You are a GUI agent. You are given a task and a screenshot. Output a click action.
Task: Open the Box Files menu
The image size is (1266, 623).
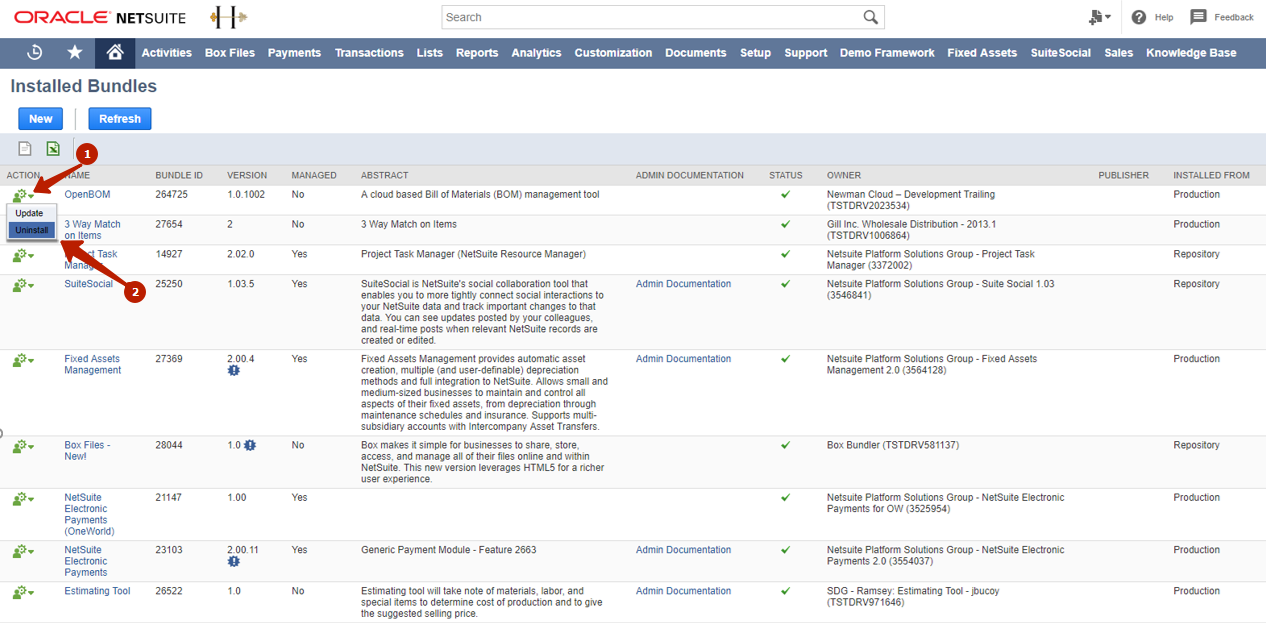230,53
